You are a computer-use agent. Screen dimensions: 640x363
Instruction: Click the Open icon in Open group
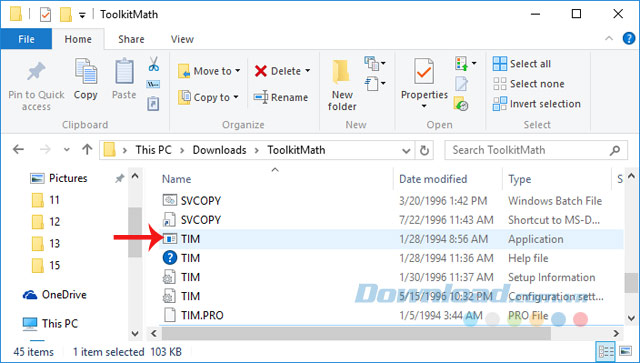462,63
